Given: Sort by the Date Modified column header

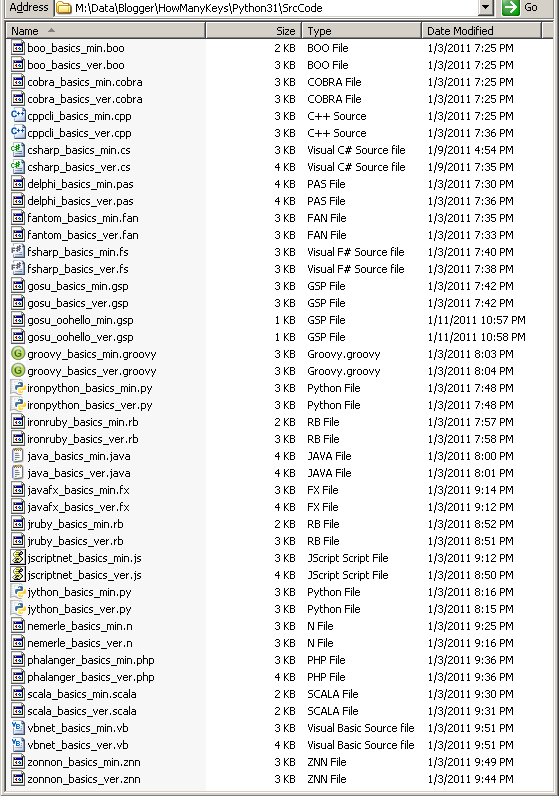Looking at the screenshot, I should tap(481, 31).
